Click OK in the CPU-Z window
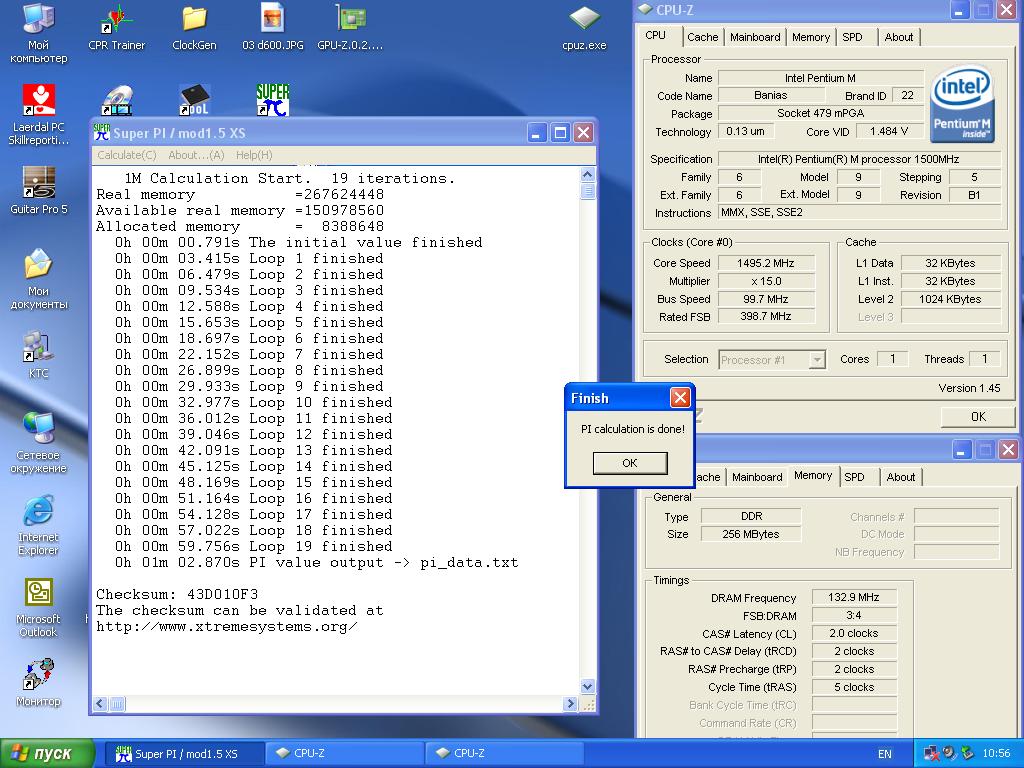The width and height of the screenshot is (1024, 768). [x=978, y=417]
